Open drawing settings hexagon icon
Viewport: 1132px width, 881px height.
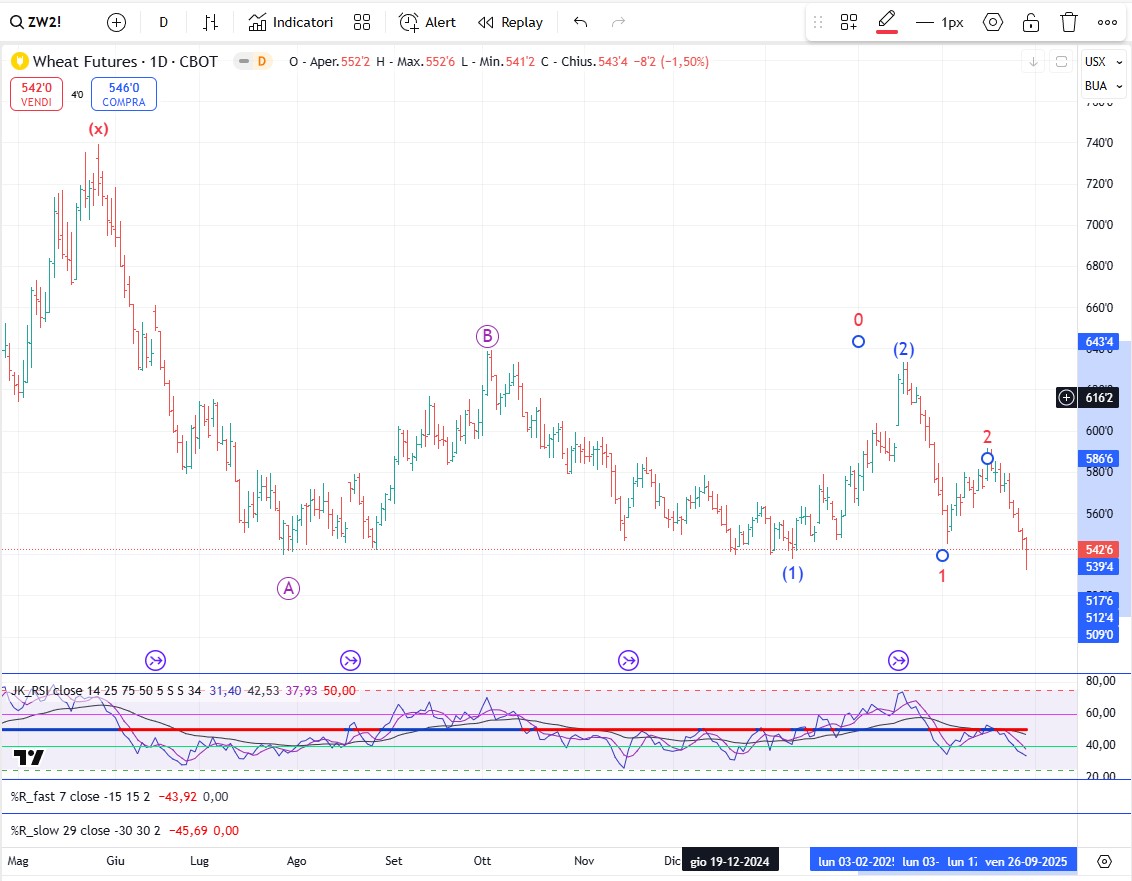993,22
